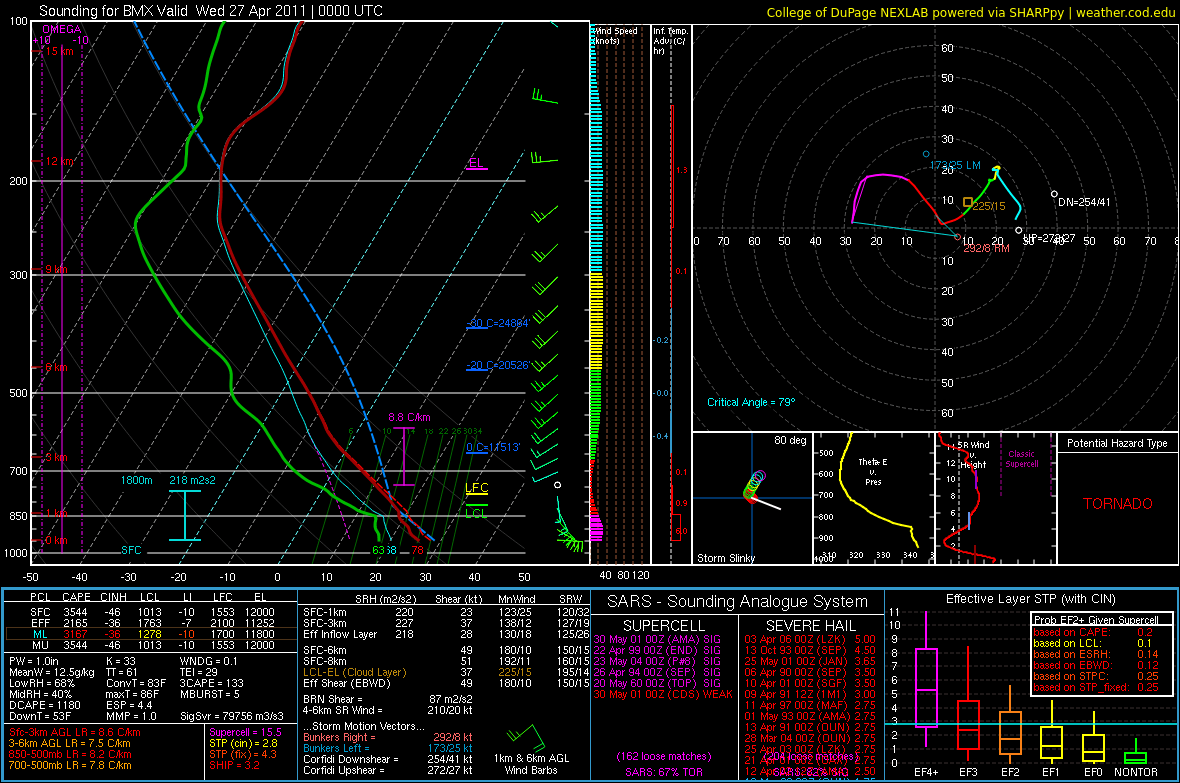Click the EL label on the Skew-T plot
Viewport: 1180px width, 783px height.
476,163
